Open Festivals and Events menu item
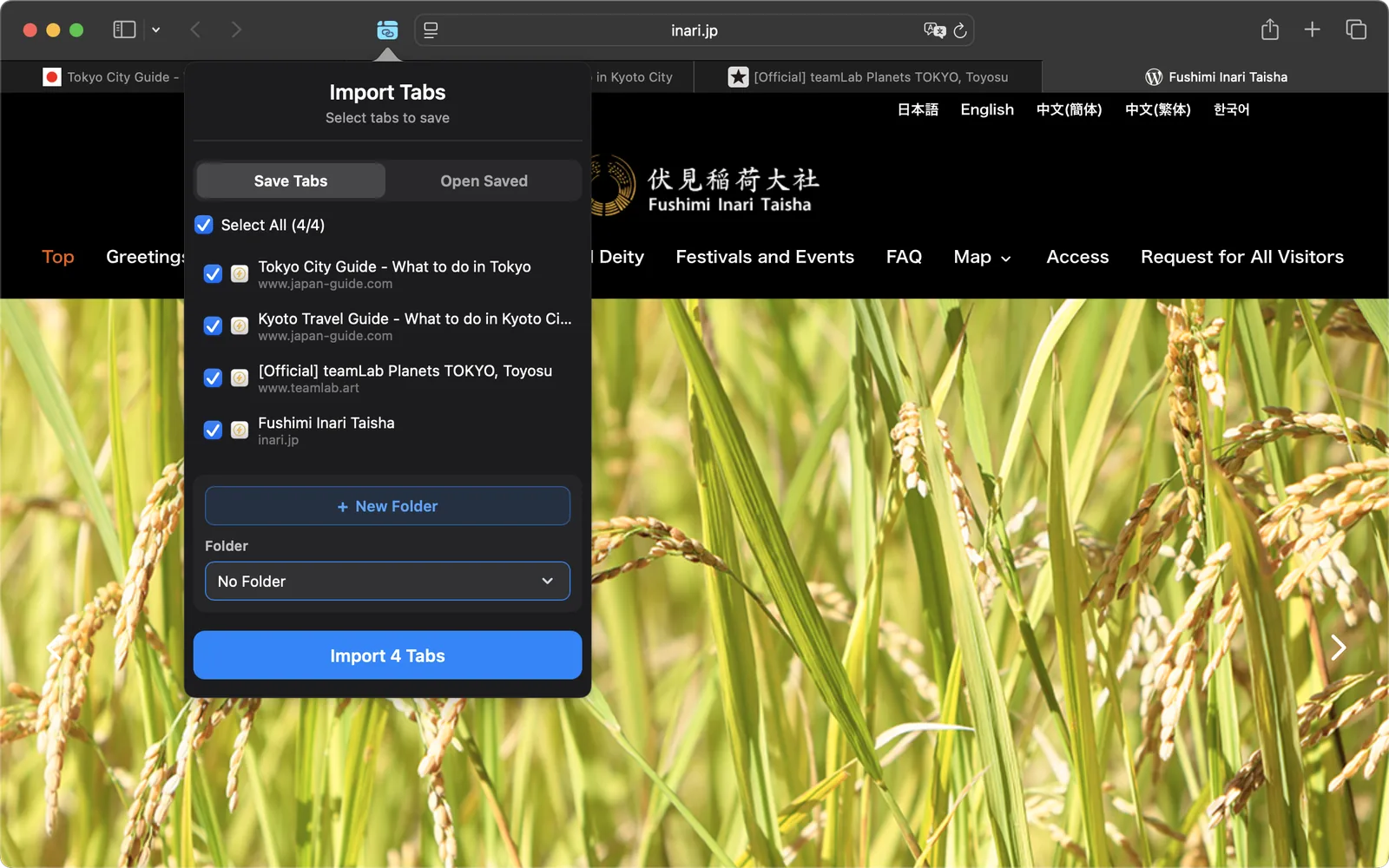1389x868 pixels. pos(765,257)
